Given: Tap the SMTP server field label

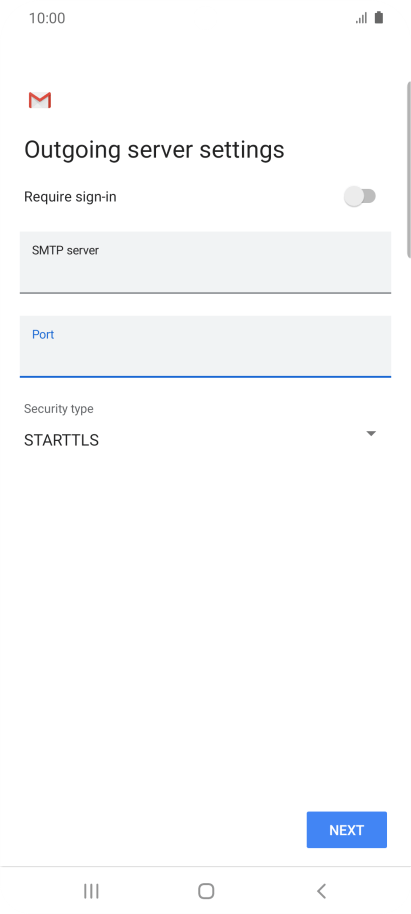Looking at the screenshot, I should point(65,251).
